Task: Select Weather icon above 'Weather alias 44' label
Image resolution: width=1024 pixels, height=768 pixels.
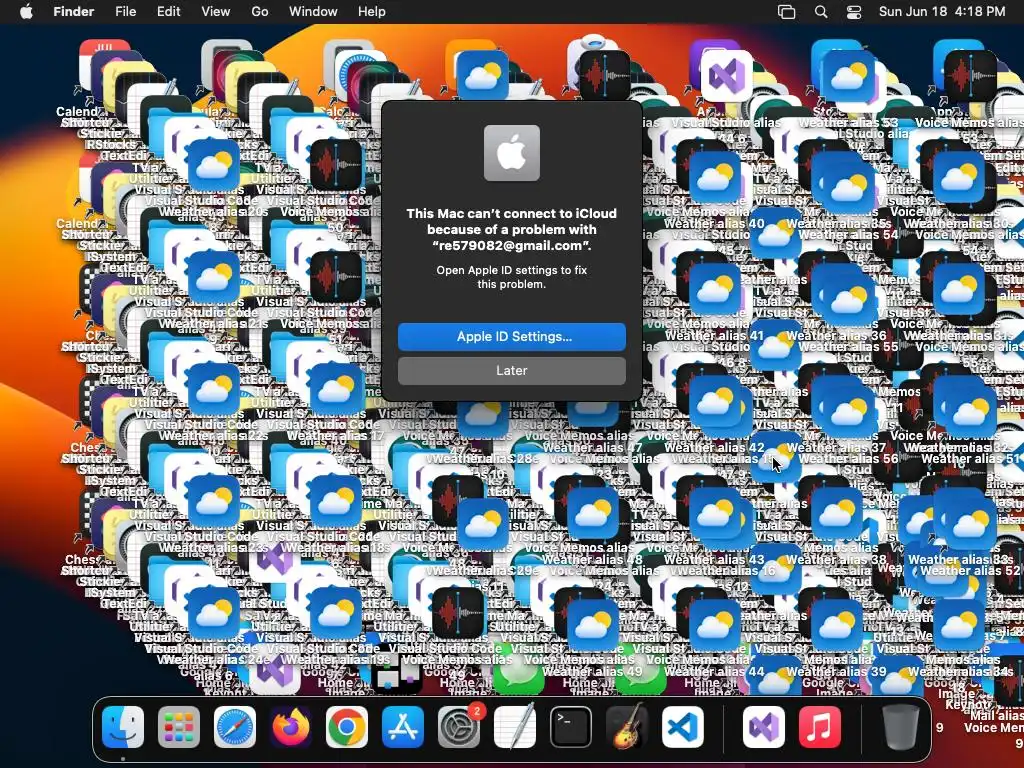Action: tap(715, 624)
